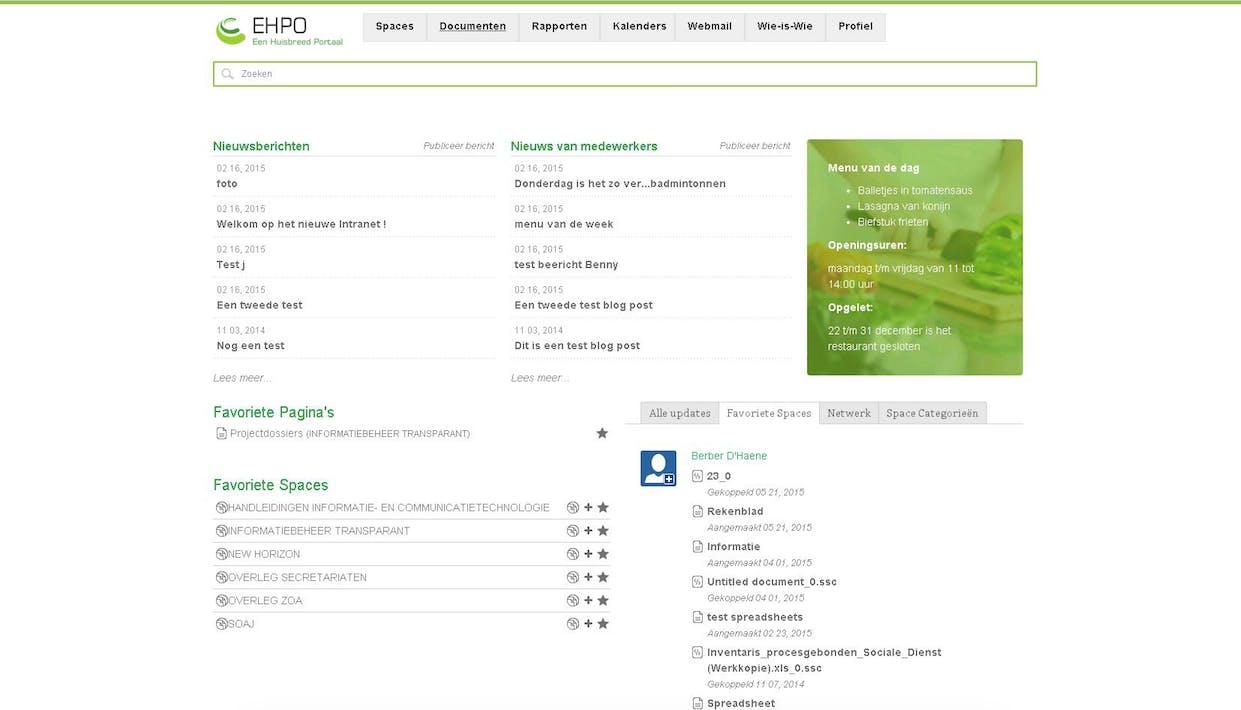This screenshot has width=1241, height=710.
Task: Toggle favorite star for HANDLEIDINGEN space
Action: (x=603, y=508)
